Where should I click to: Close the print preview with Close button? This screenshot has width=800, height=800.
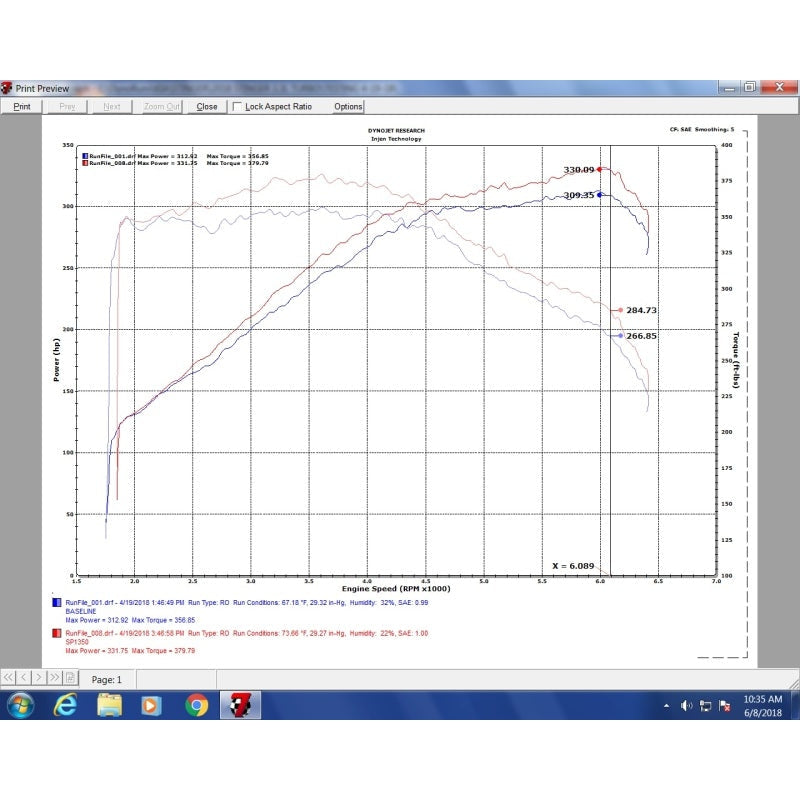207,106
